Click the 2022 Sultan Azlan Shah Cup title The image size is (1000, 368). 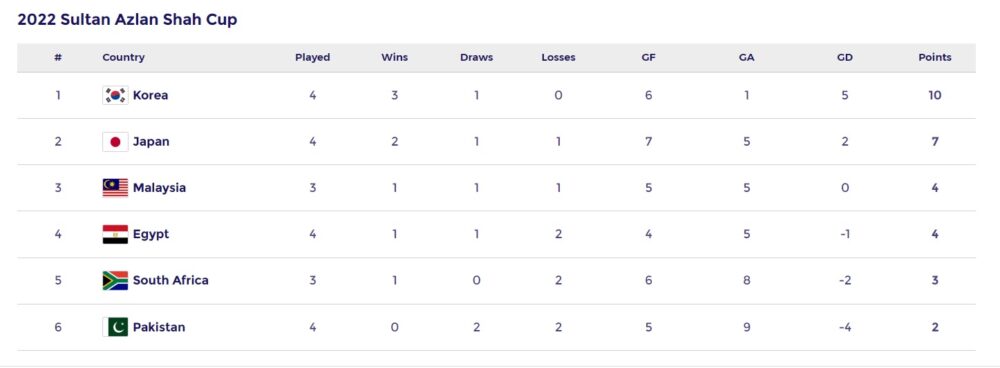tap(128, 20)
